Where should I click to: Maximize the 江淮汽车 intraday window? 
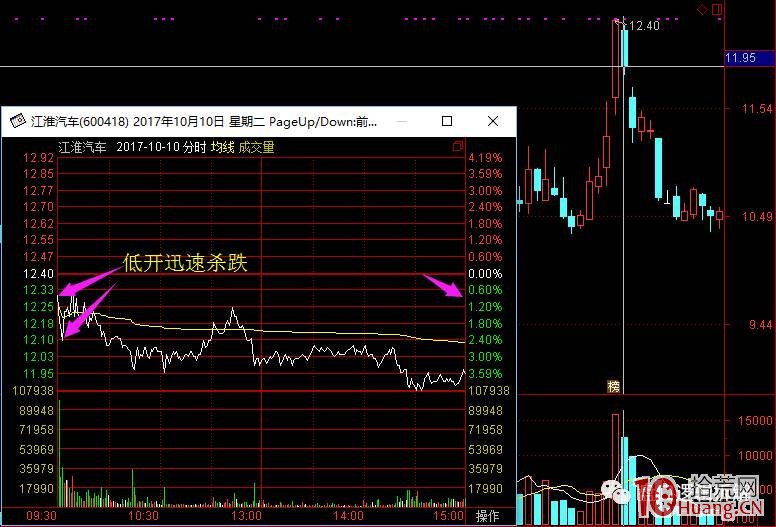pyautogui.click(x=447, y=121)
